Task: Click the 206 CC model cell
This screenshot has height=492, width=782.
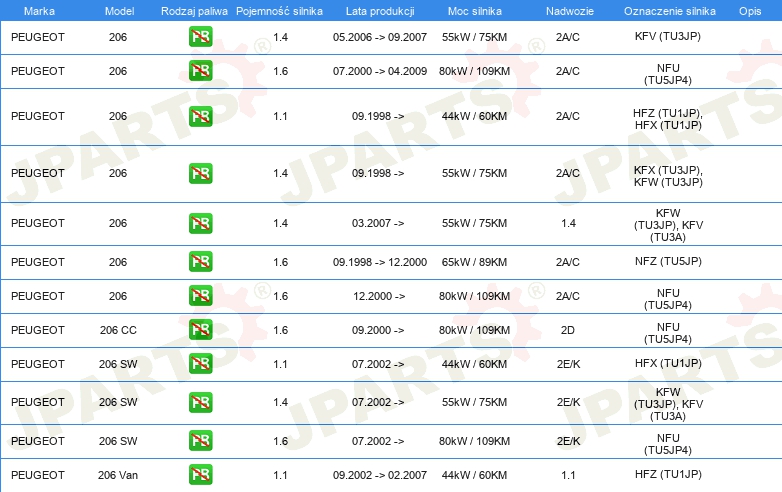Action: pyautogui.click(x=118, y=329)
